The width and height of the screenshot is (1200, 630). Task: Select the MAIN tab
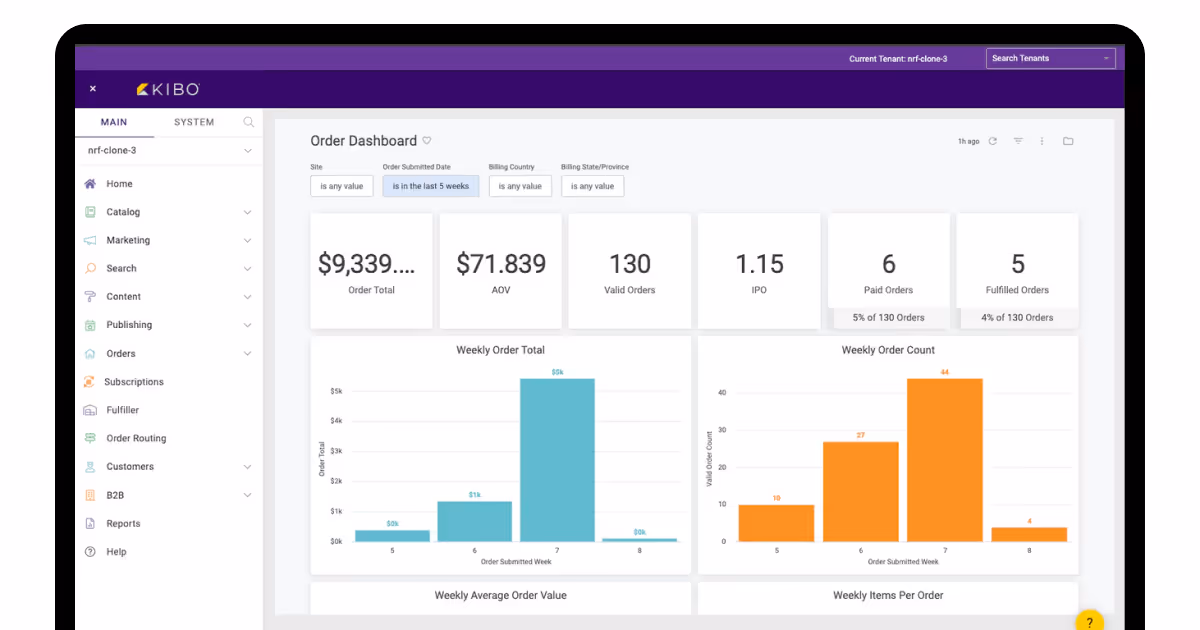pyautogui.click(x=114, y=121)
